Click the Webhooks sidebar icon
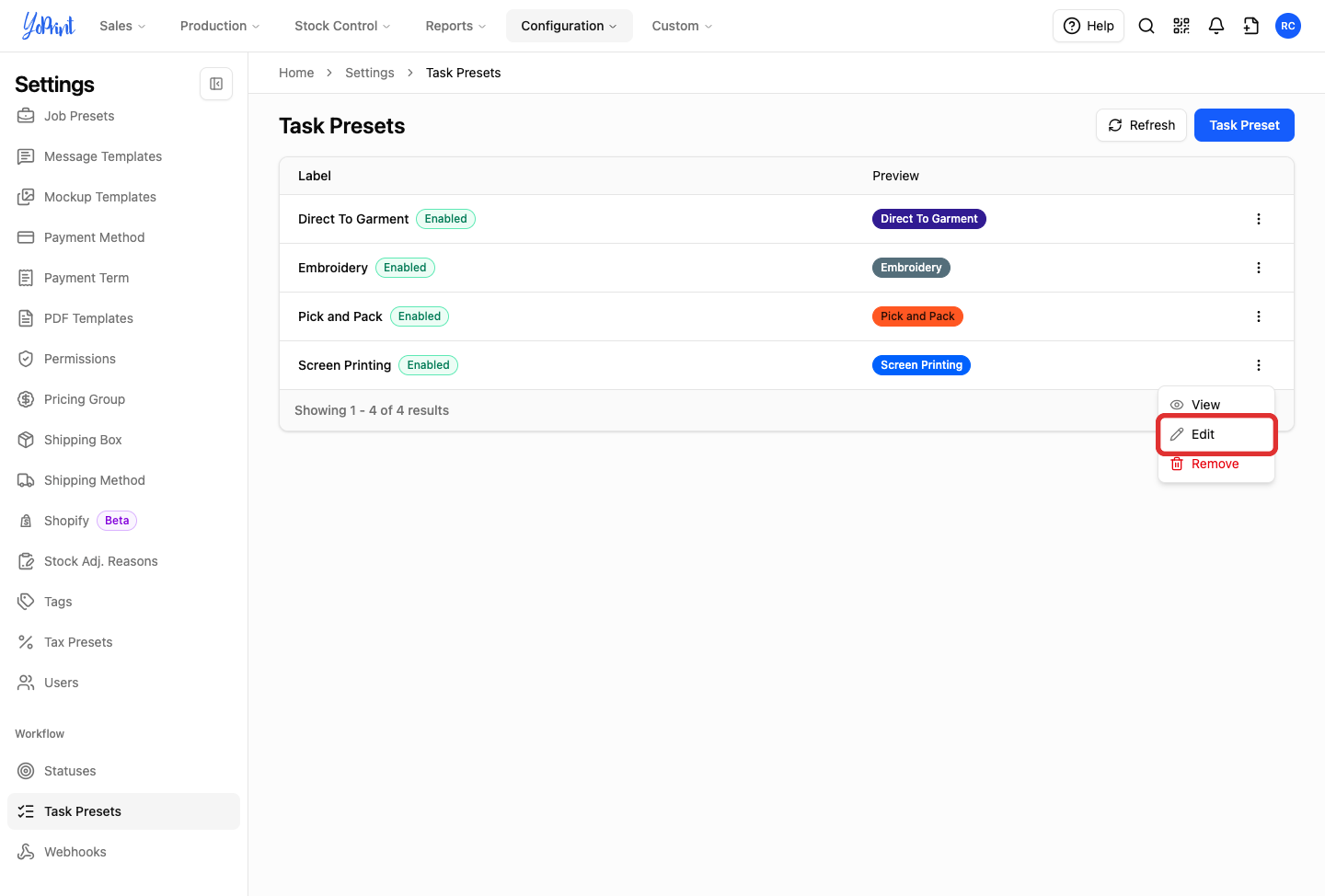The image size is (1325, 896). [26, 852]
